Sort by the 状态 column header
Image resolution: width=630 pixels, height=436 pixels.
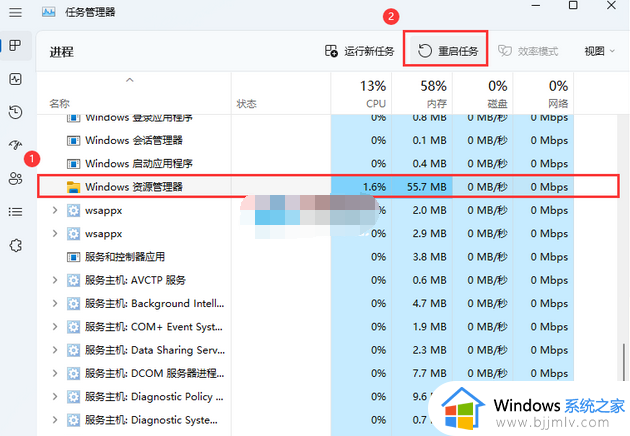[x=281, y=93]
